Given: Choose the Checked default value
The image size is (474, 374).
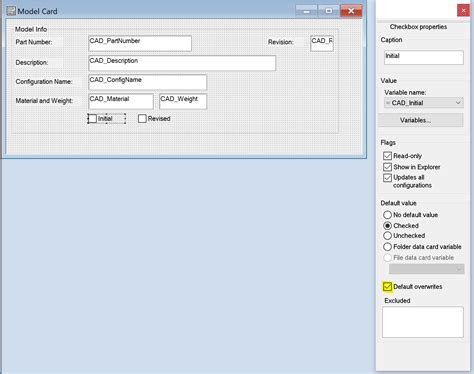Looking at the screenshot, I should pyautogui.click(x=387, y=226).
